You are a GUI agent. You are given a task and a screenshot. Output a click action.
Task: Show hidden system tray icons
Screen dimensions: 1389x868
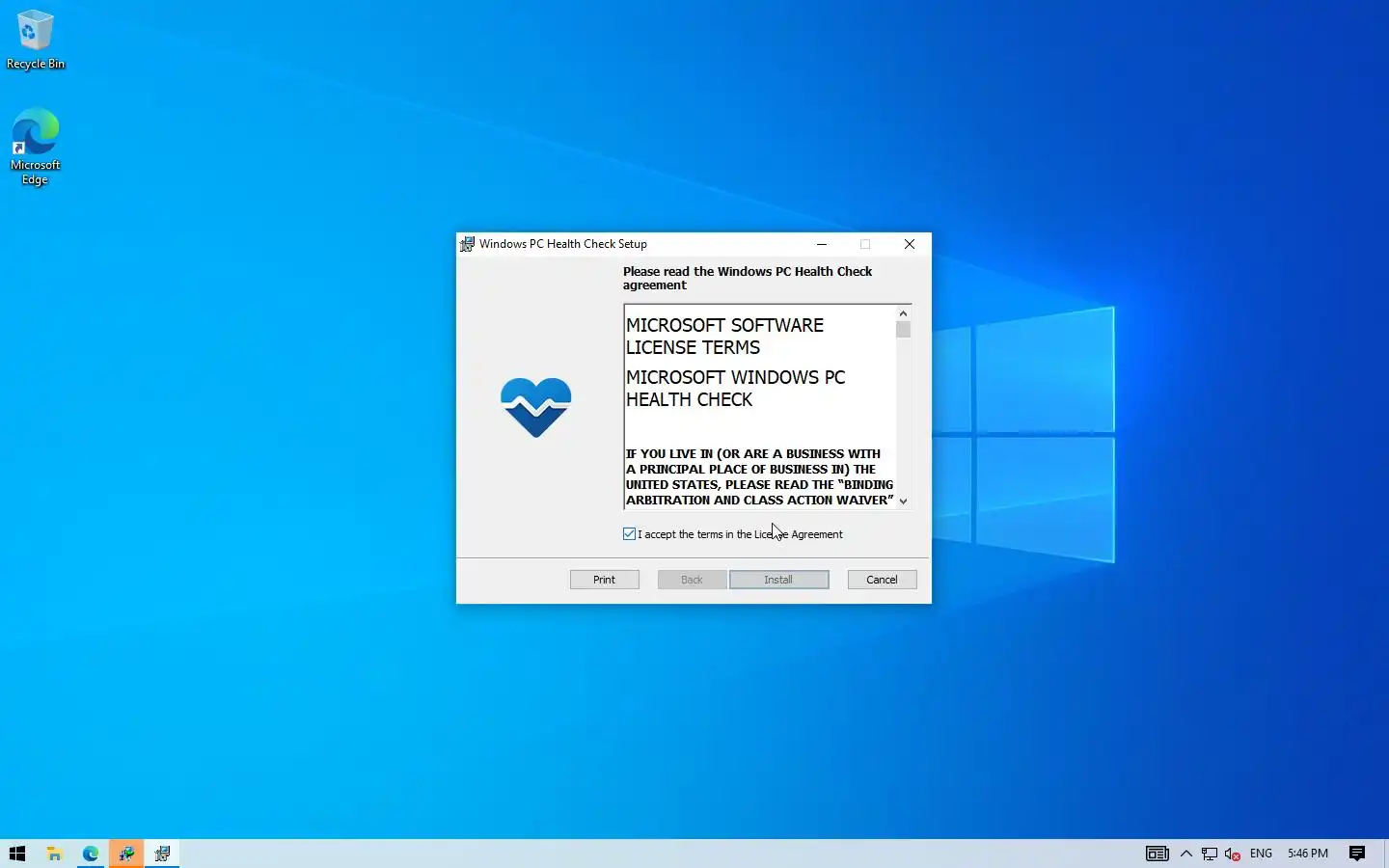(1186, 854)
